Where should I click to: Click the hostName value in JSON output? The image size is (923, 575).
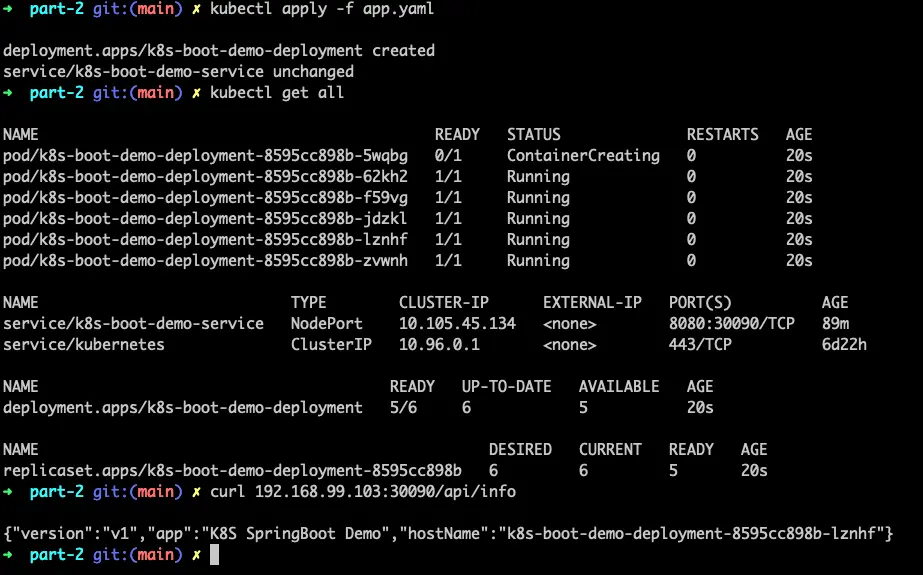691,534
